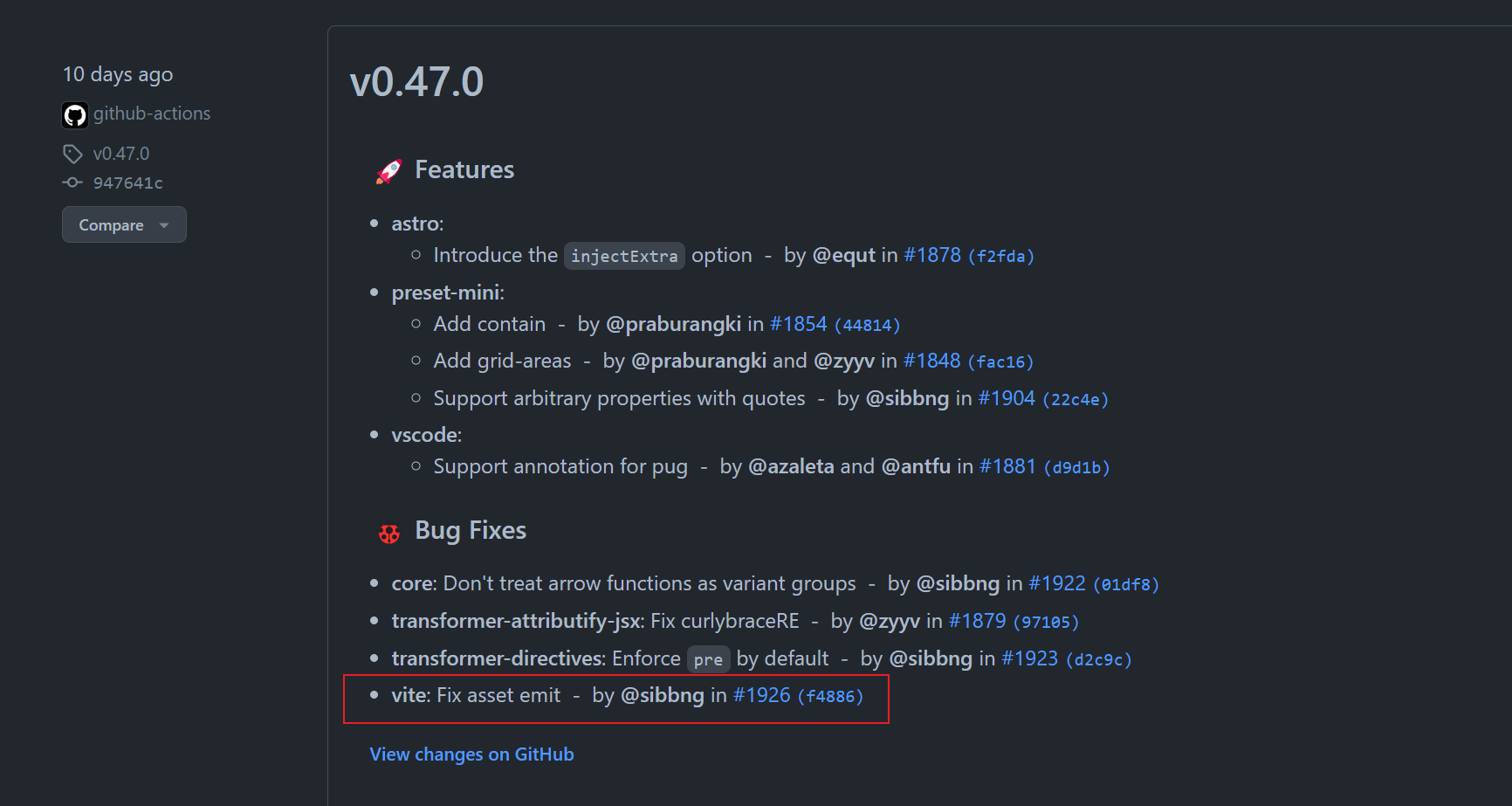Screen dimensions: 1512x806
Task: Select the injectExtra inline code label
Action: pos(624,256)
